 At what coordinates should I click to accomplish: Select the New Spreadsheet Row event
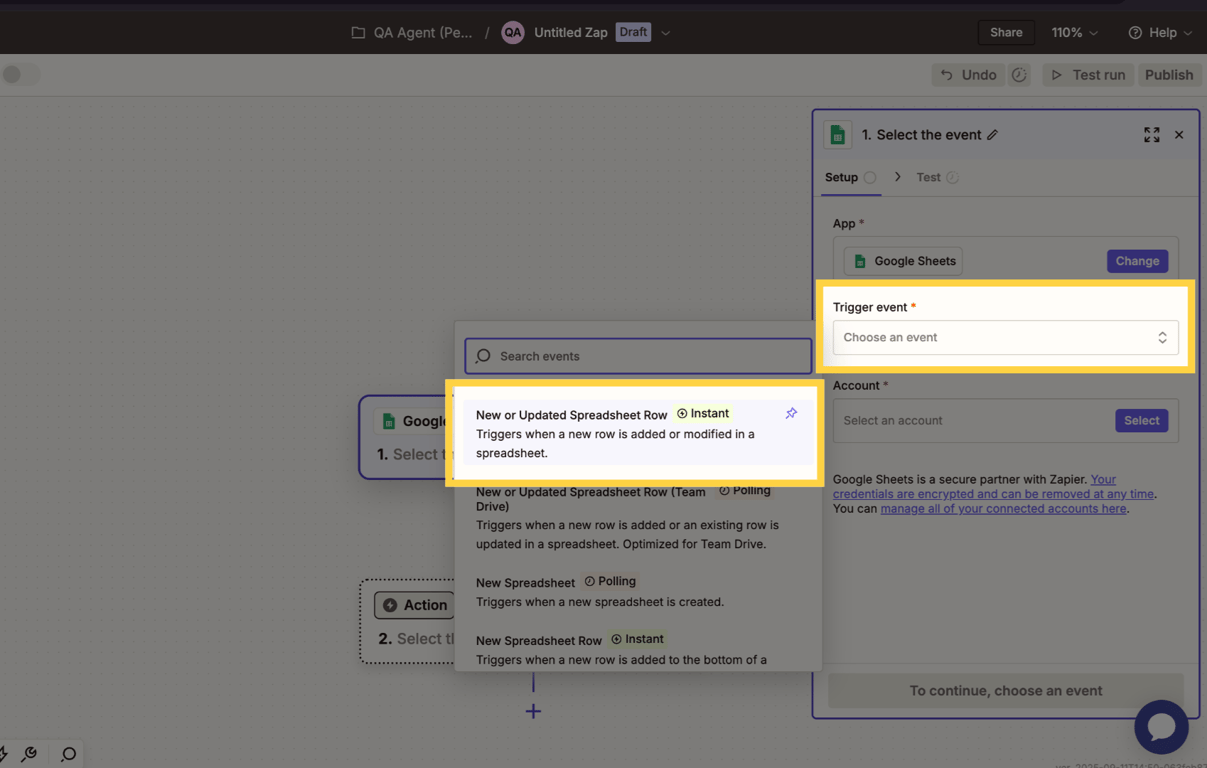click(637, 648)
